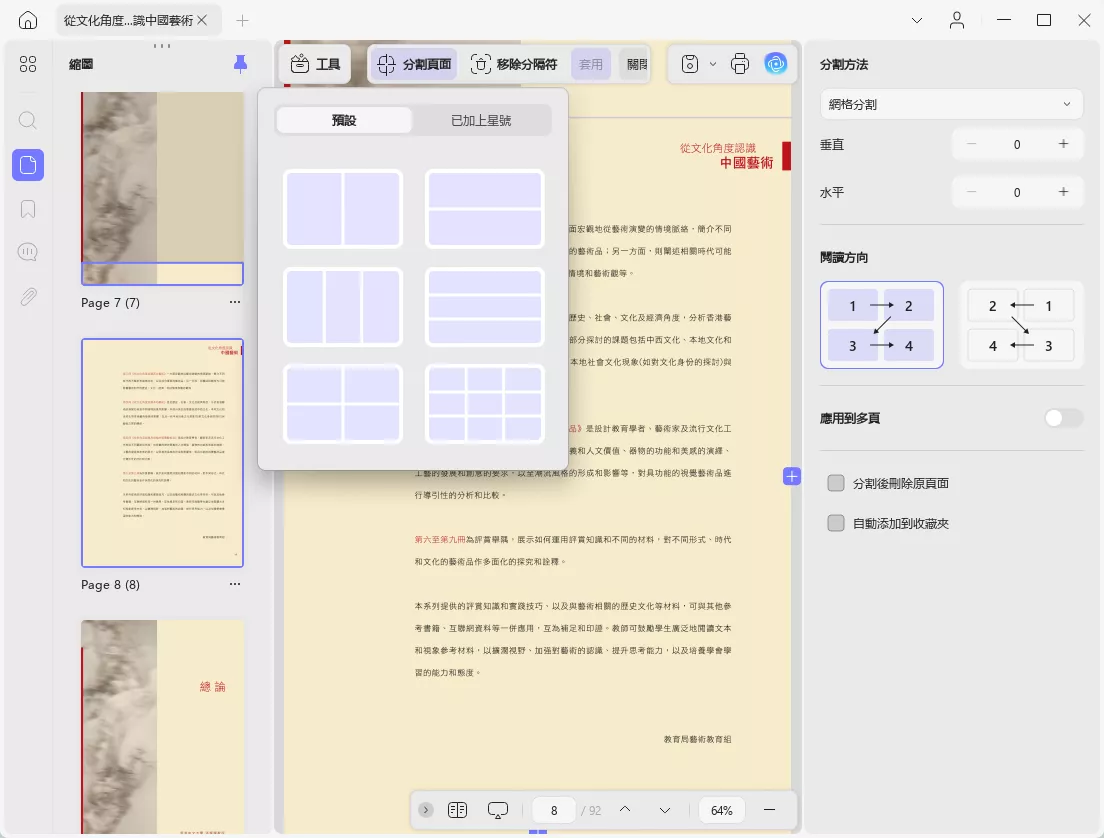Screen dimensions: 1104x838
Task: Click the panel drag handle dots
Action: [162, 46]
